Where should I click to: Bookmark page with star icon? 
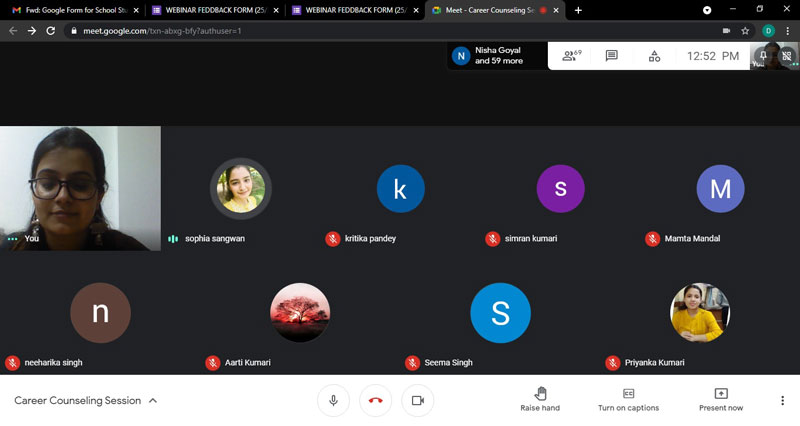pos(745,31)
